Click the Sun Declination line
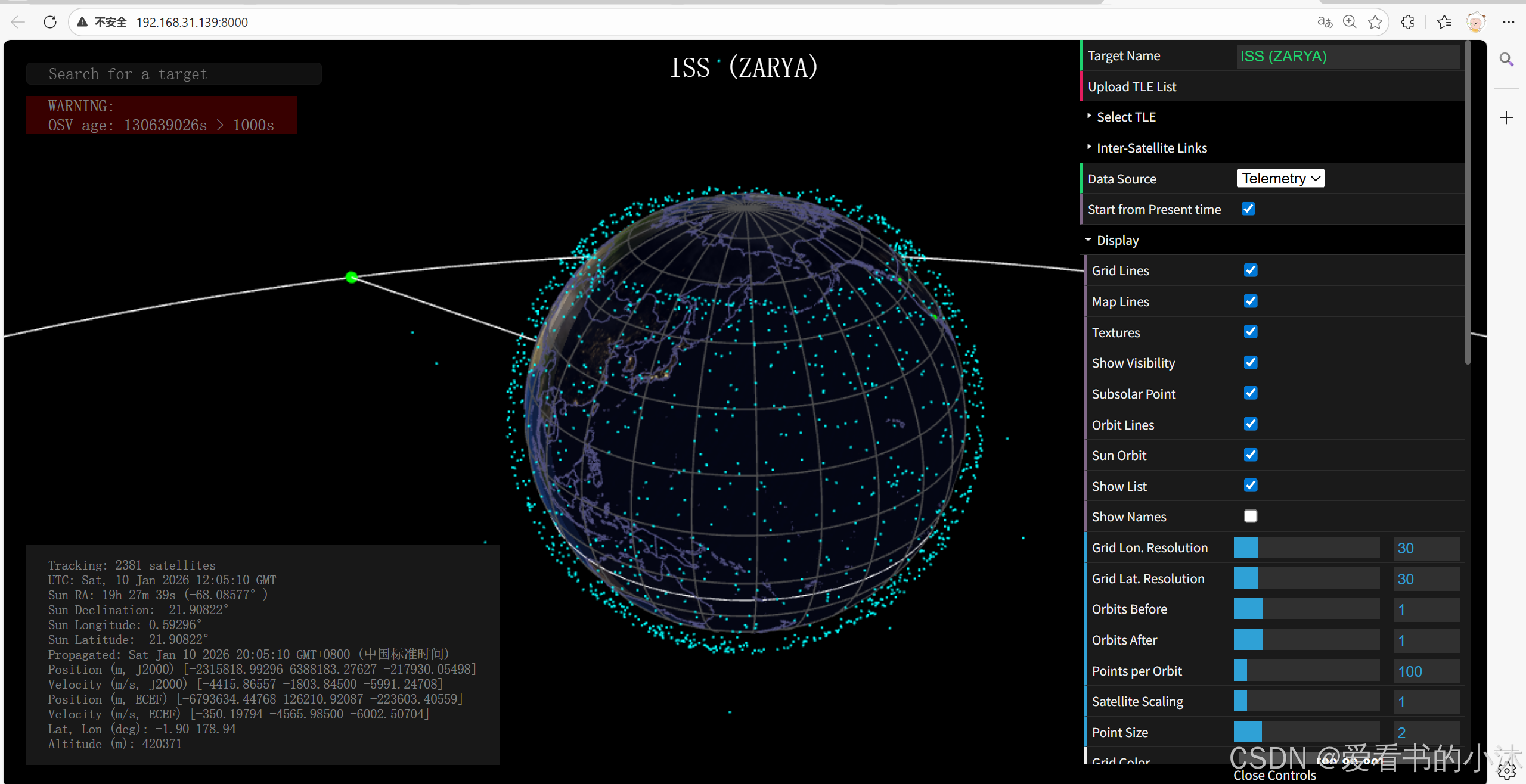The width and height of the screenshot is (1526, 784). (x=138, y=610)
